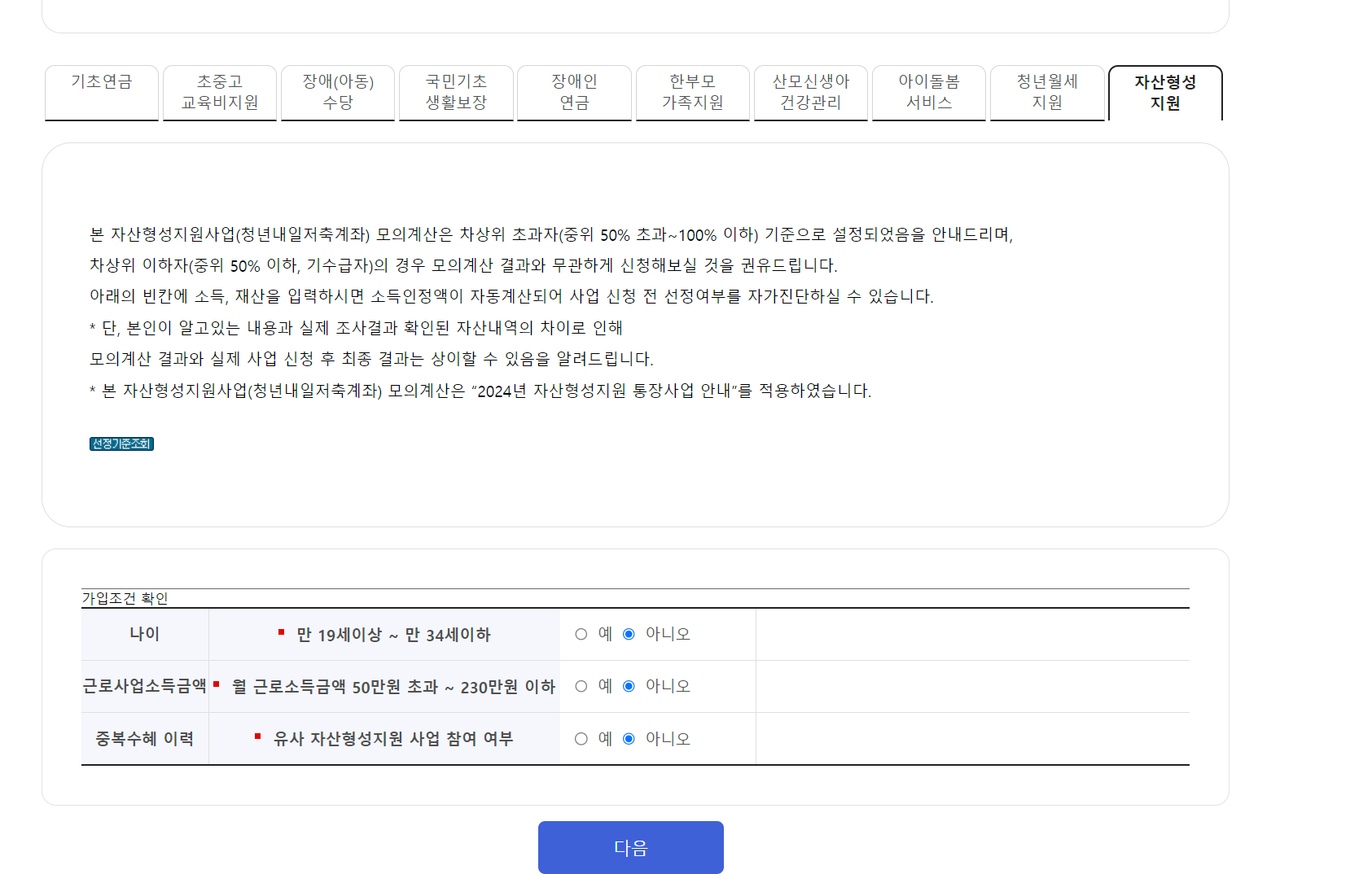Image resolution: width=1372 pixels, height=874 pixels.
Task: Click the active 자산형성 지원 tab
Action: (x=1165, y=91)
